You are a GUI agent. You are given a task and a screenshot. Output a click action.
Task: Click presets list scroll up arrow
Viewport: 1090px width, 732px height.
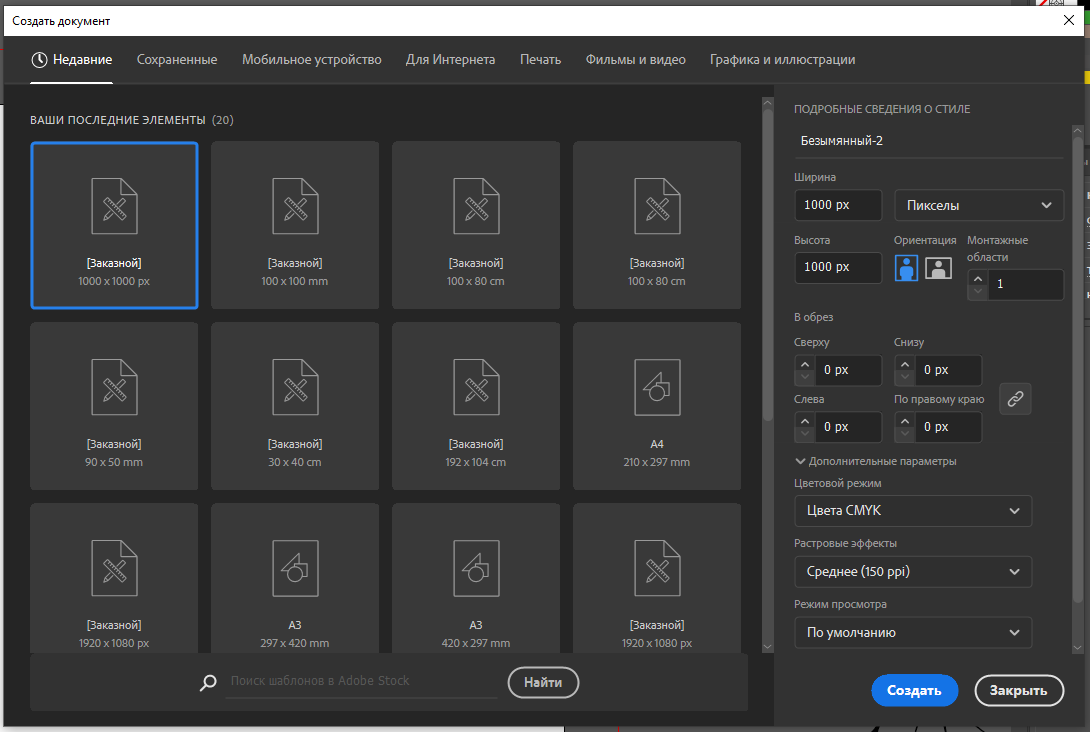click(x=767, y=103)
